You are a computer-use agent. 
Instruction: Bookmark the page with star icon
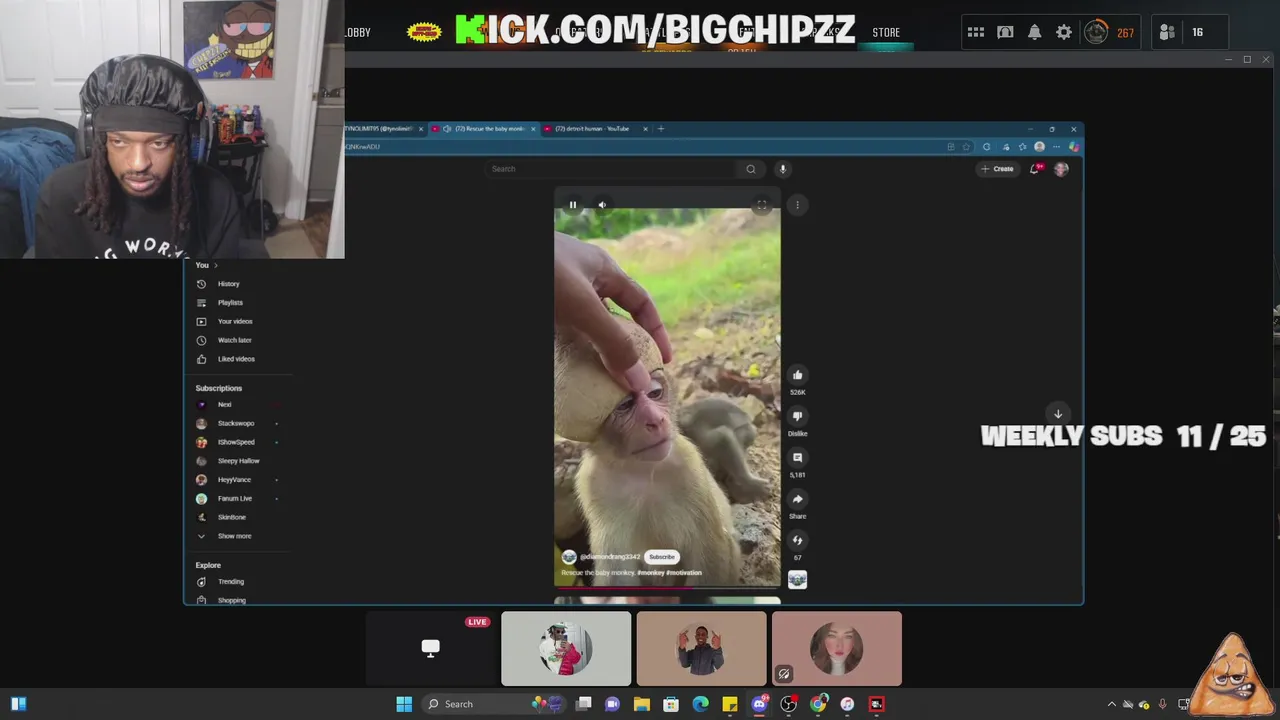point(965,147)
